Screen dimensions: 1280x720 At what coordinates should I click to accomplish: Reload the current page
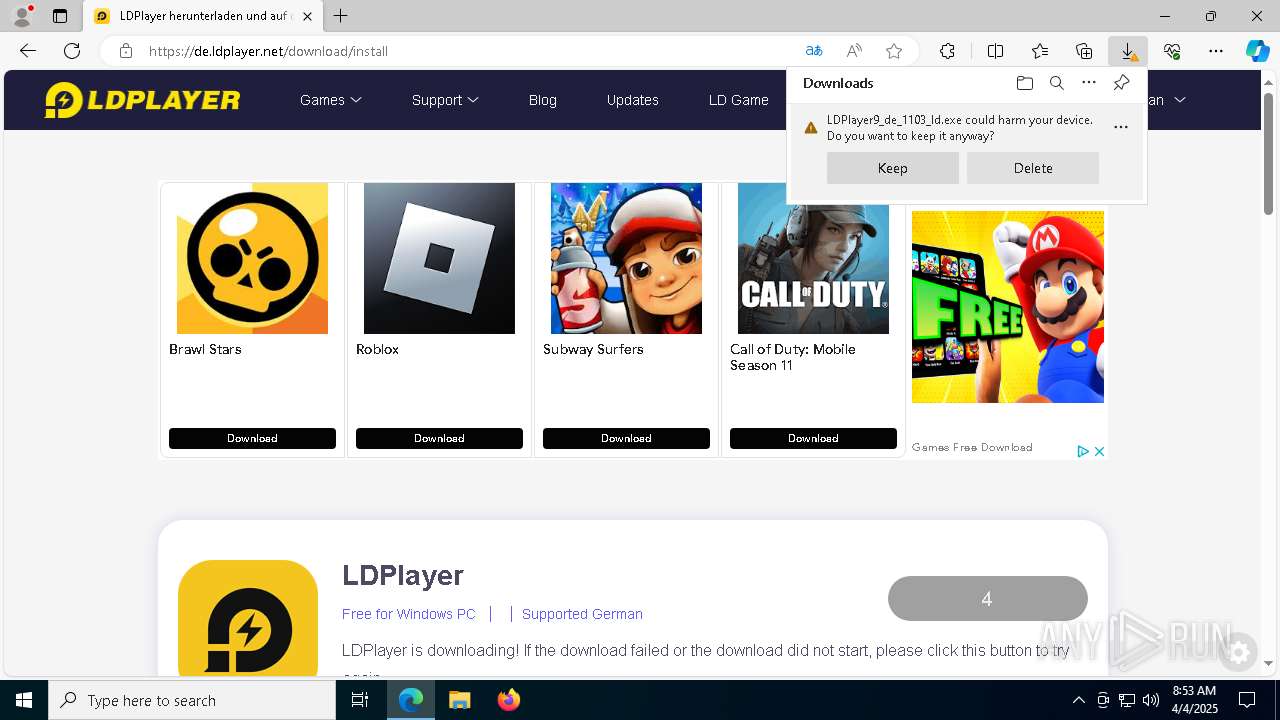(72, 51)
